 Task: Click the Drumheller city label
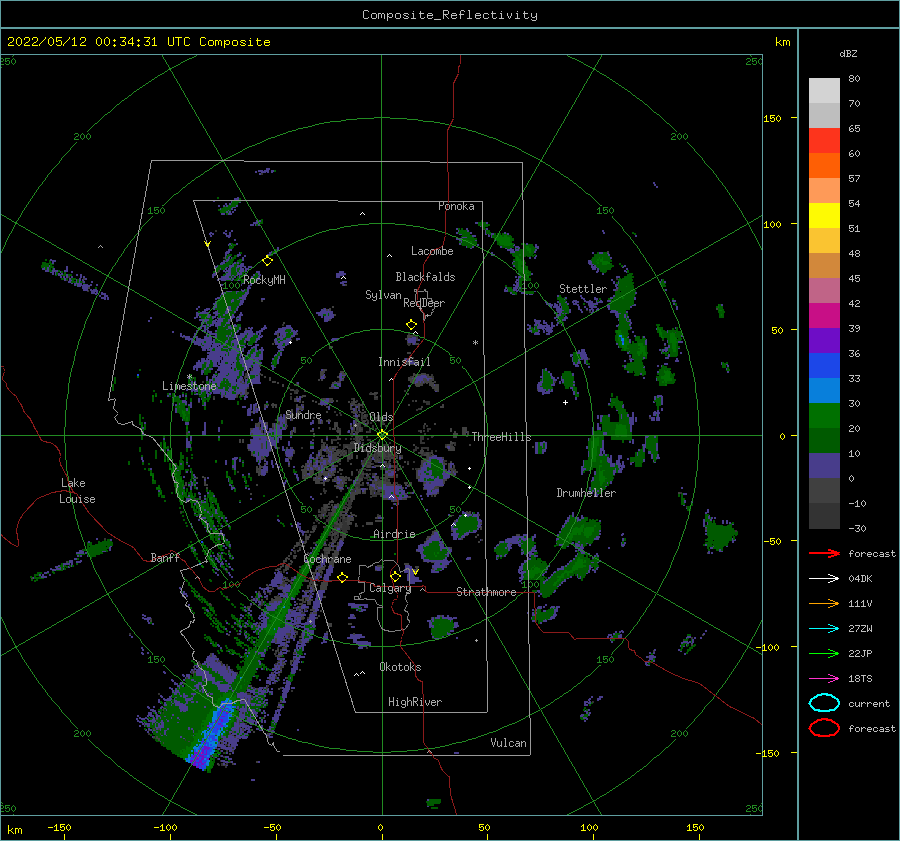point(586,493)
